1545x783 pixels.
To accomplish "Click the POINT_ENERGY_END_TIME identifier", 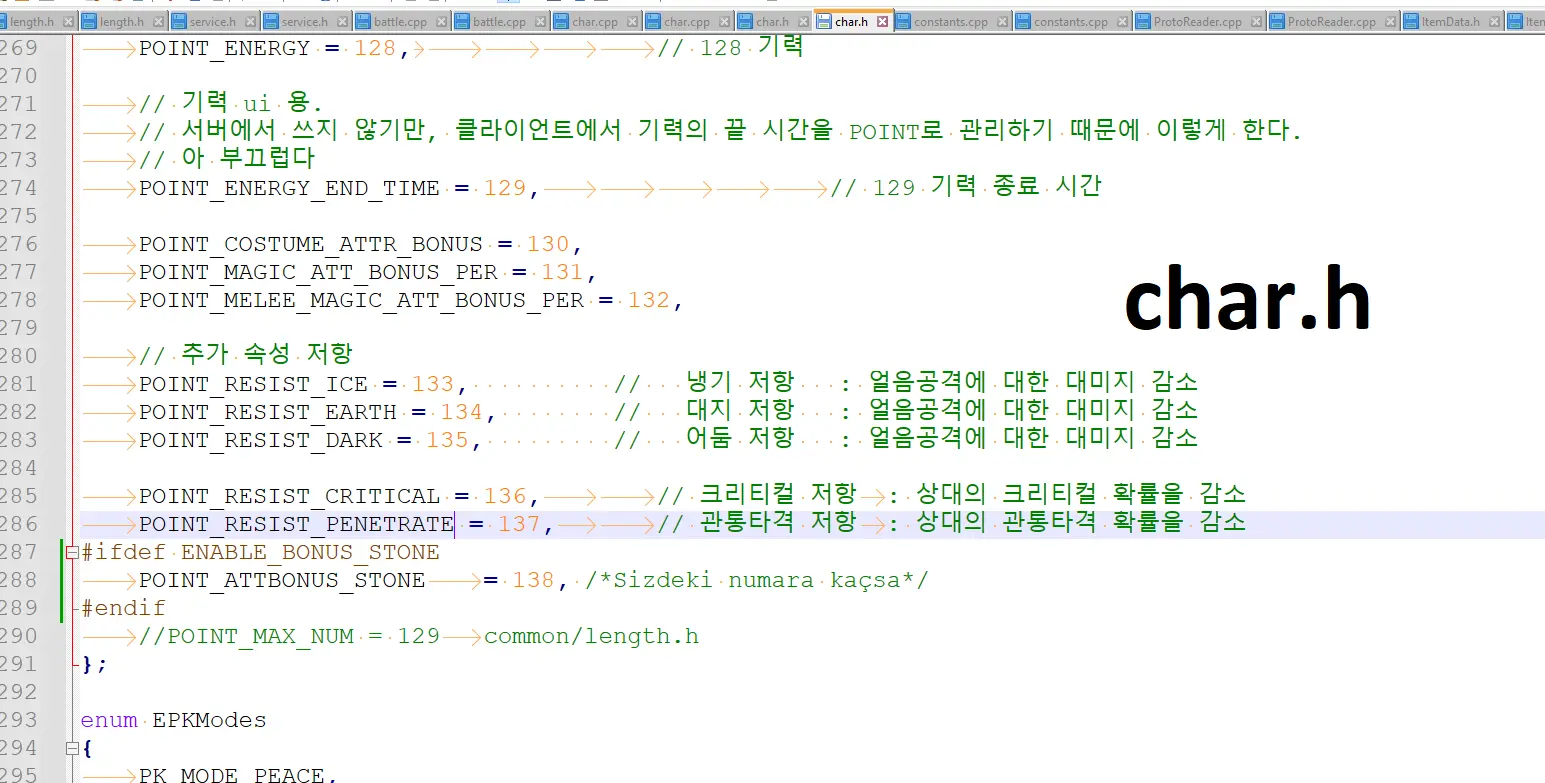I will click(x=288, y=188).
